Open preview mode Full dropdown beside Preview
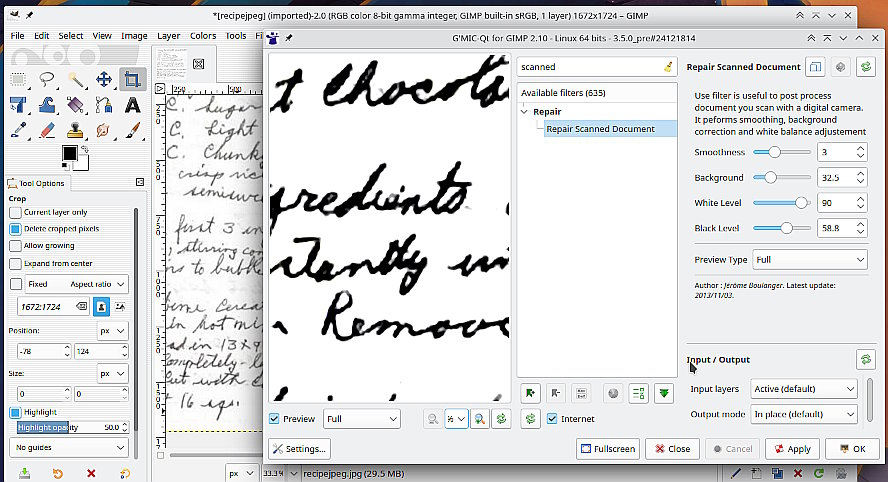The height and width of the screenshot is (482, 888). (361, 419)
